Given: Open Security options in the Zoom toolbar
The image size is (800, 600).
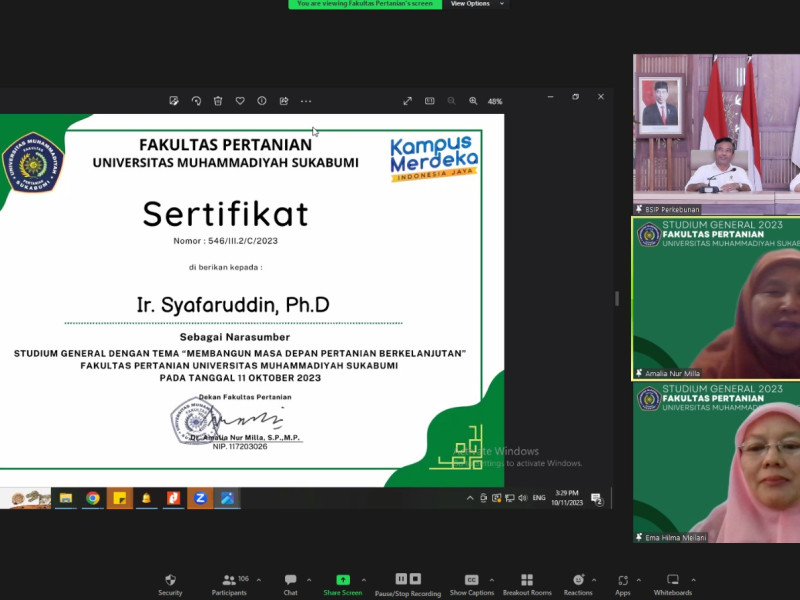Looking at the screenshot, I should pos(170,585).
